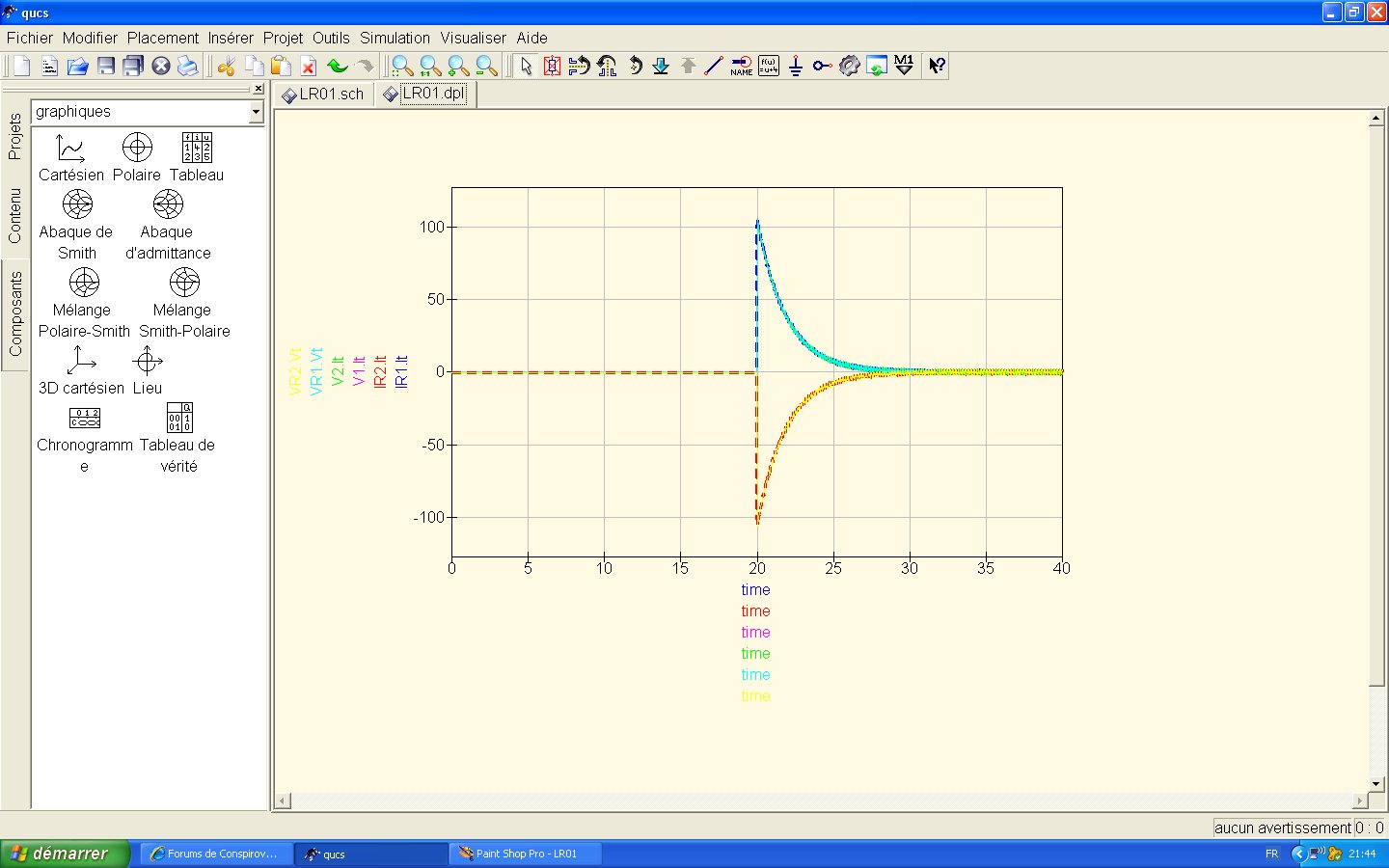Click the démarrer Start button

tap(65, 854)
